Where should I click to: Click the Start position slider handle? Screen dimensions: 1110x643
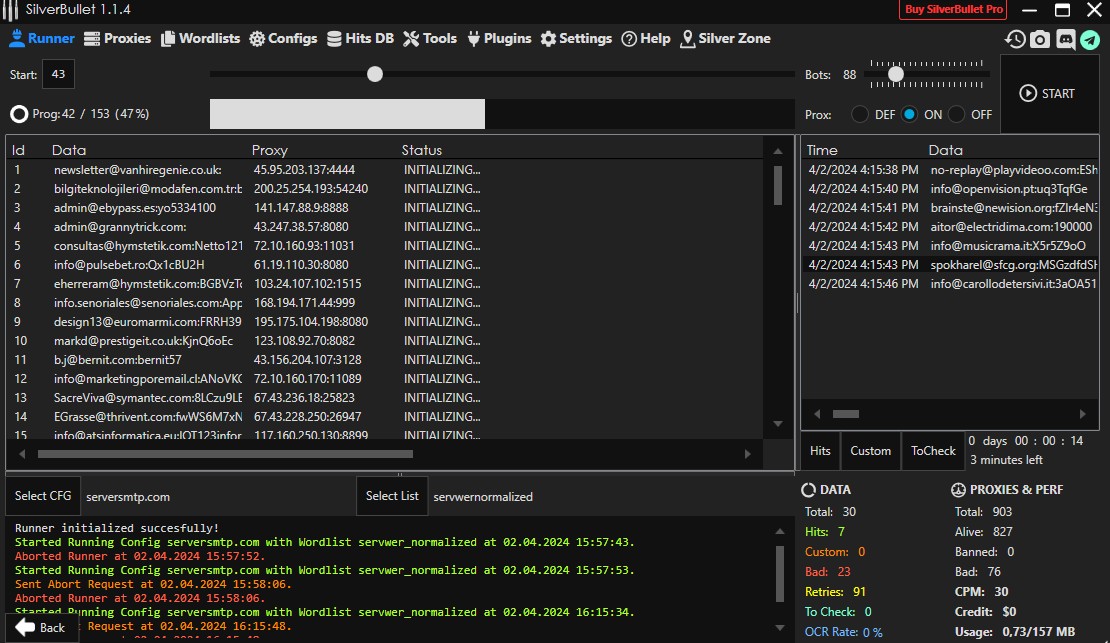374,74
